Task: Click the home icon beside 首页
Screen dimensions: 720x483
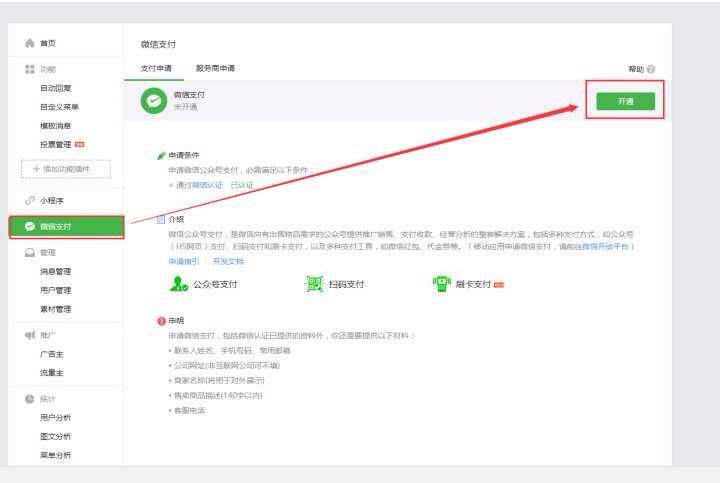Action: pos(30,43)
